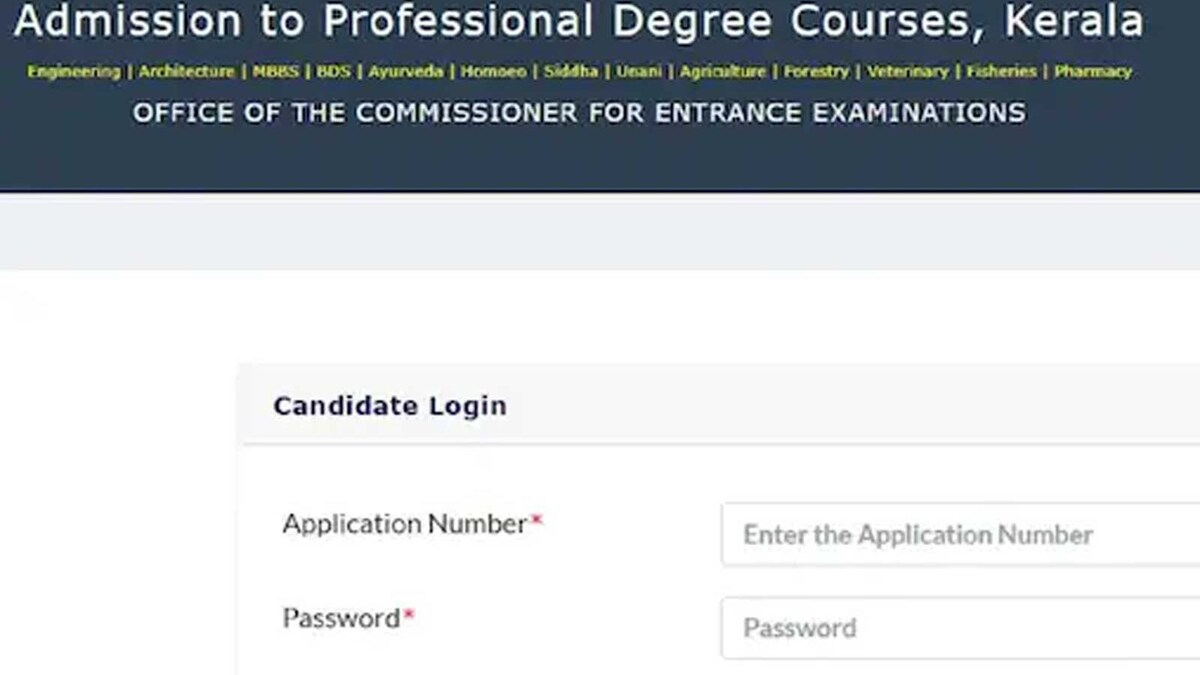Open the Fisheries link
1200x675 pixels.
tap(1001, 71)
